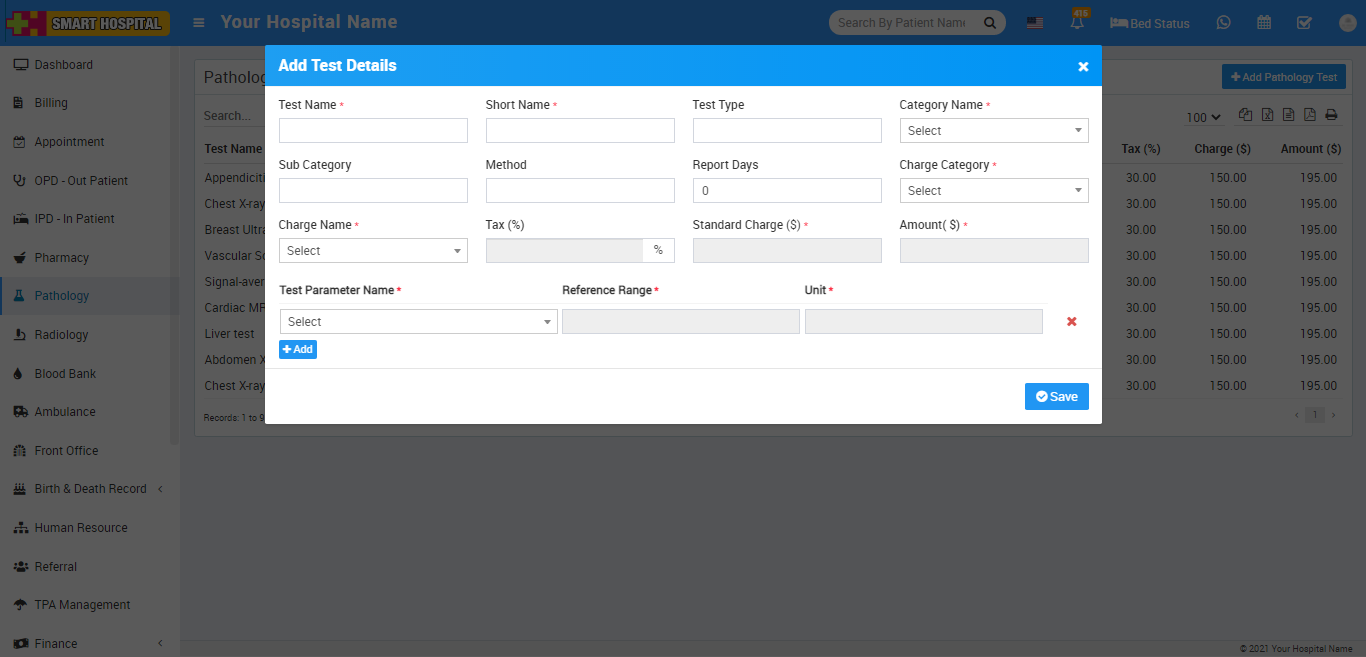Choose a Test Parameter Name from dropdown
The height and width of the screenshot is (657, 1366).
pyautogui.click(x=418, y=322)
